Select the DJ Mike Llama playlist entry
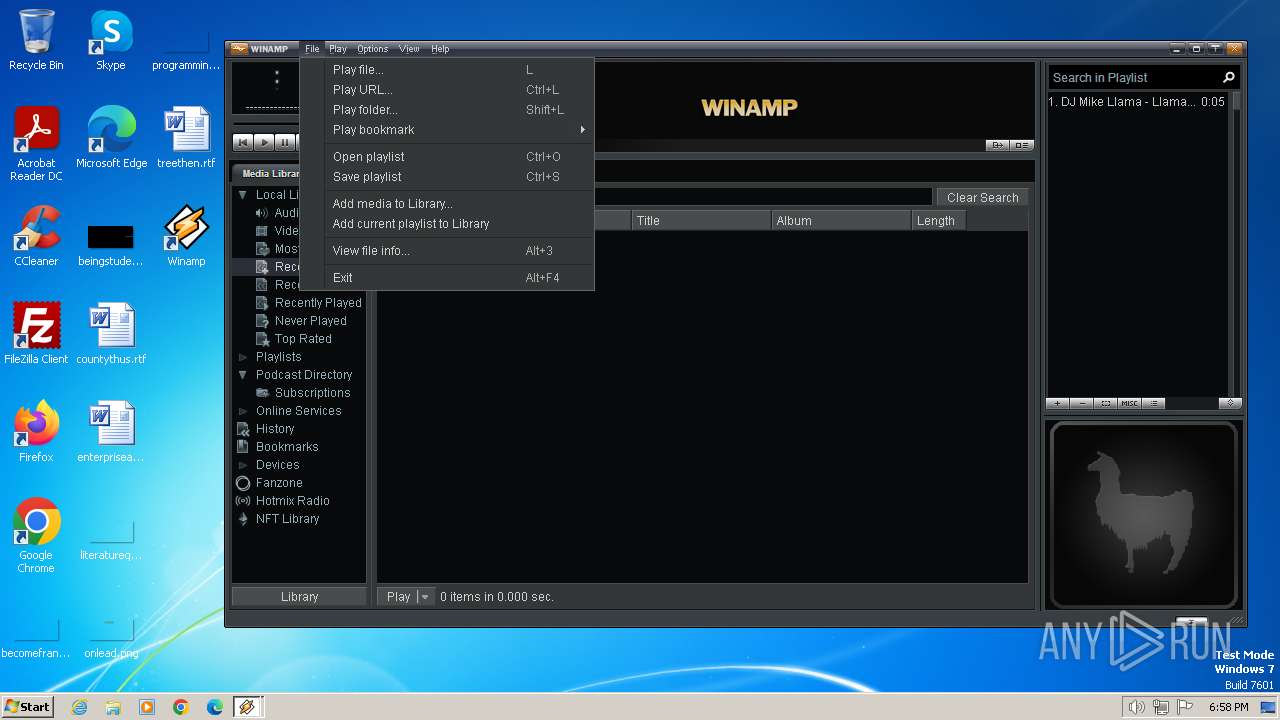The height and width of the screenshot is (720, 1280). (x=1138, y=102)
